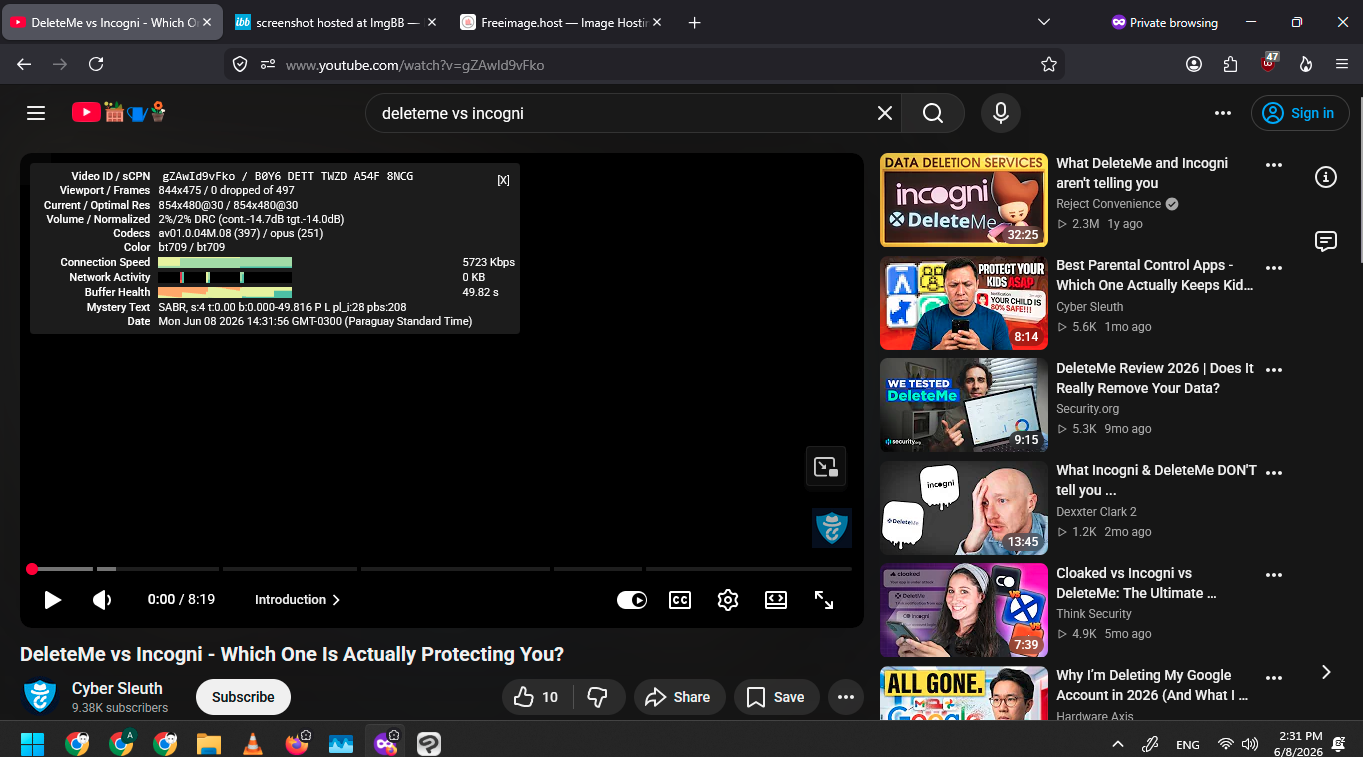Image resolution: width=1363 pixels, height=757 pixels.
Task: Open the player settings gear
Action: click(x=728, y=600)
